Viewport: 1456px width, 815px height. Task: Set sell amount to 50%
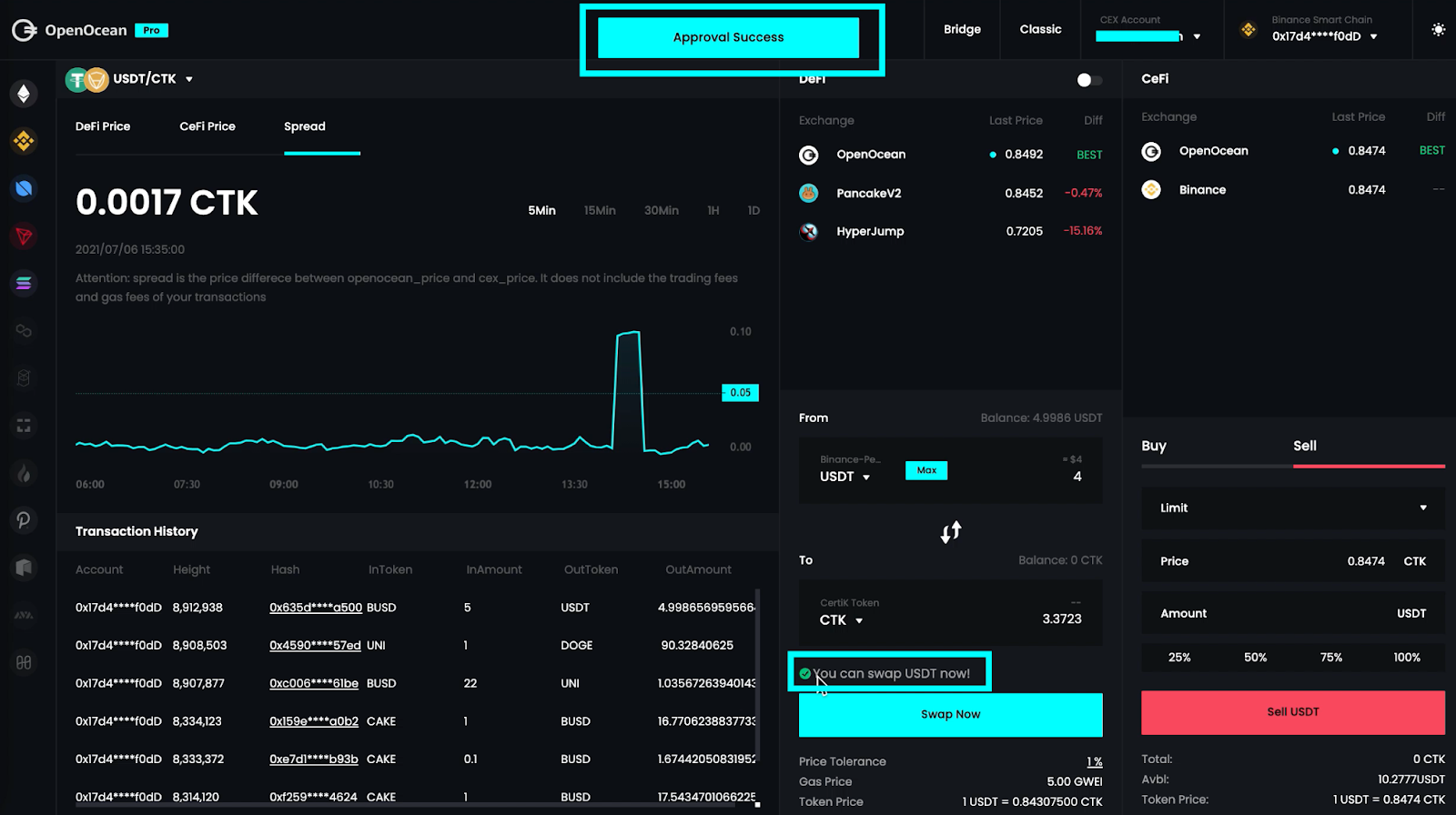(1256, 658)
